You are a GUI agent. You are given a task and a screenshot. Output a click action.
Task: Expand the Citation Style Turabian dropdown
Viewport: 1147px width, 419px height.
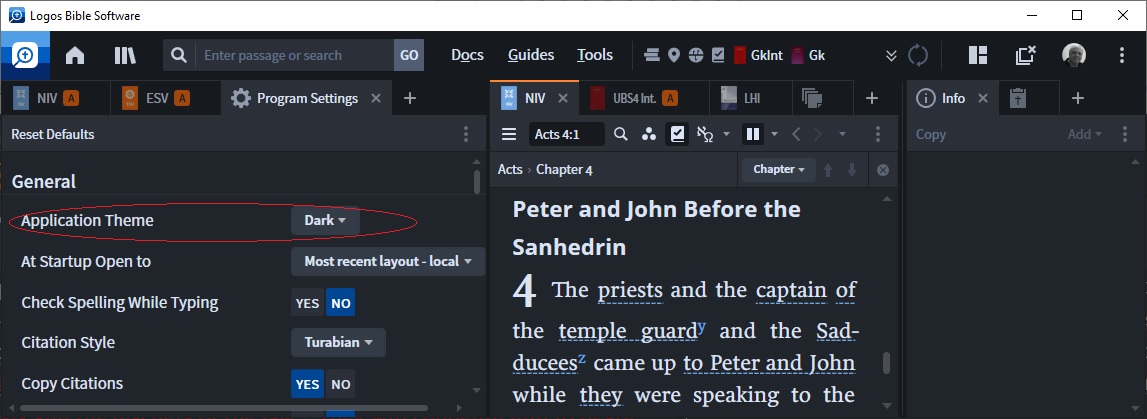pos(338,343)
